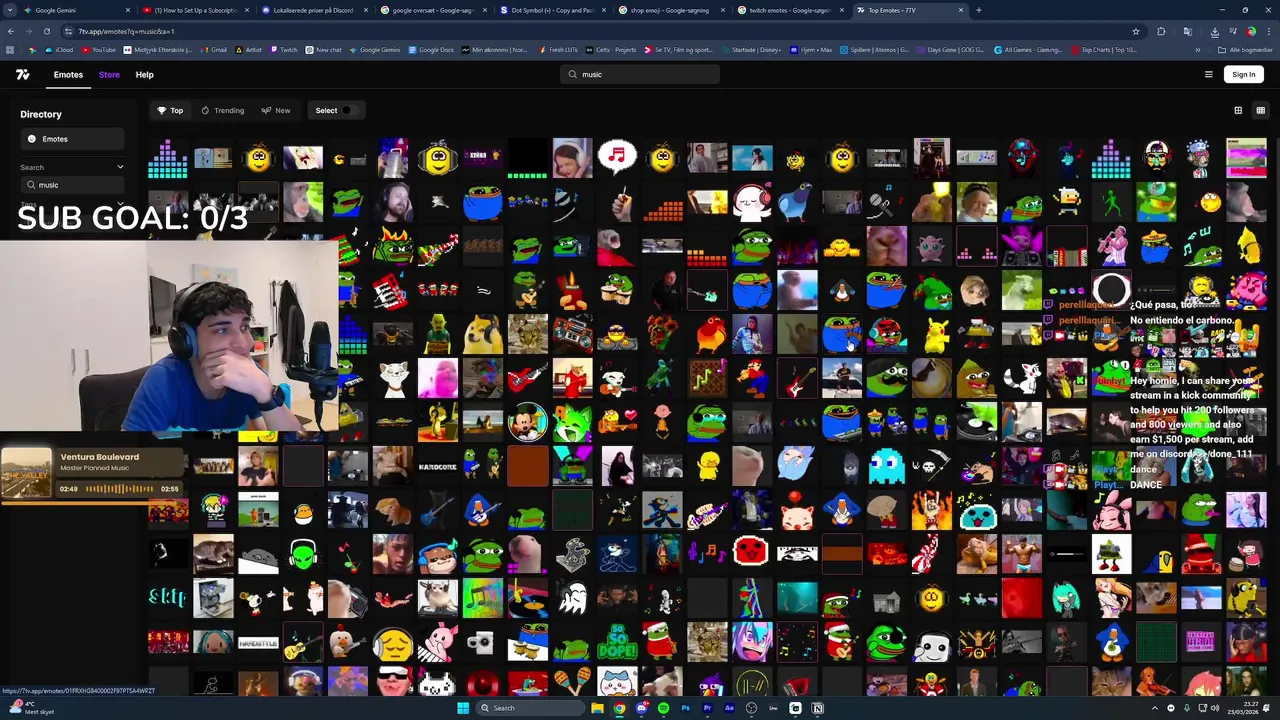
Task: Open Premiere Pro from the taskbar
Action: coord(707,708)
